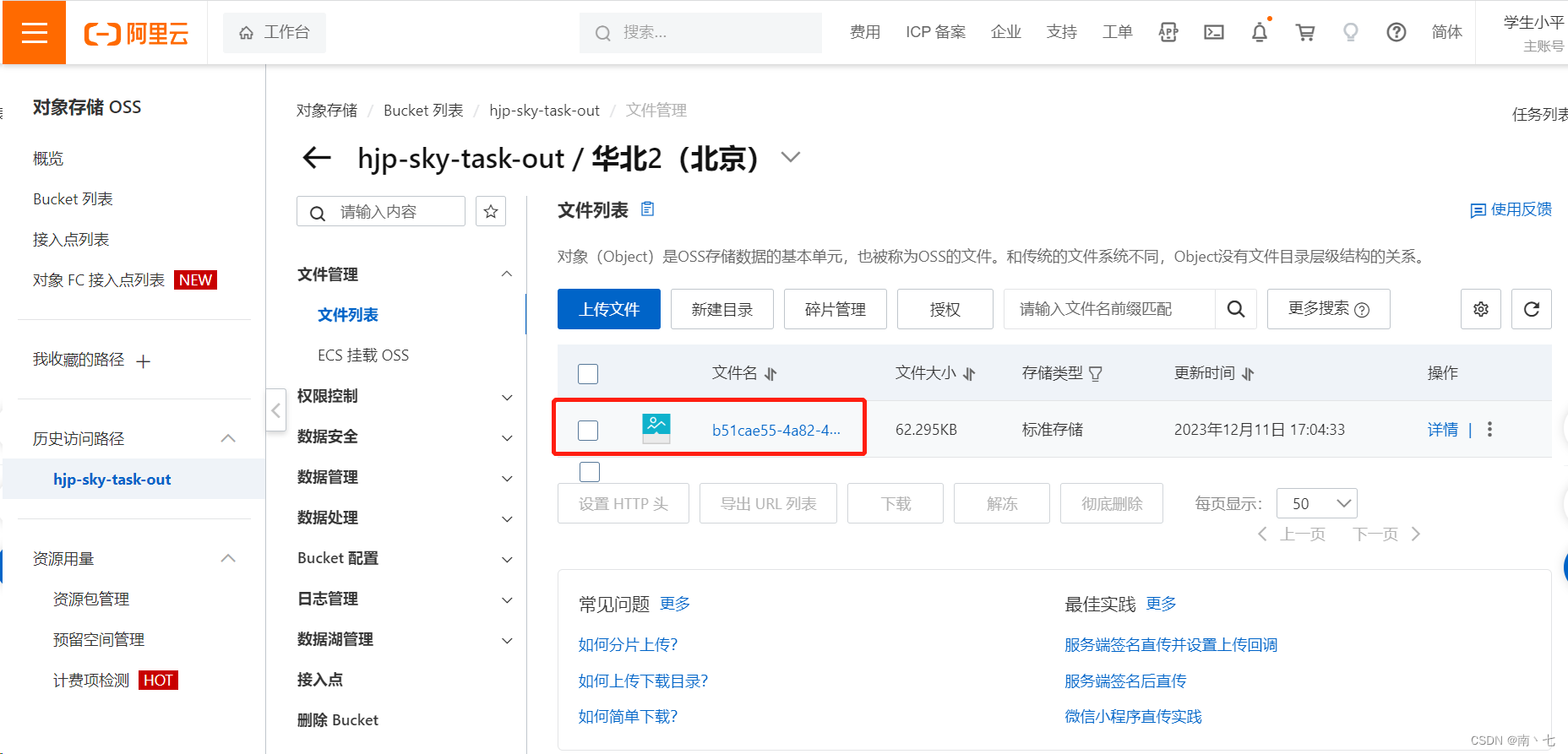Open 对象 FC 接入点列表
The image size is (1568, 754).
coord(99,279)
